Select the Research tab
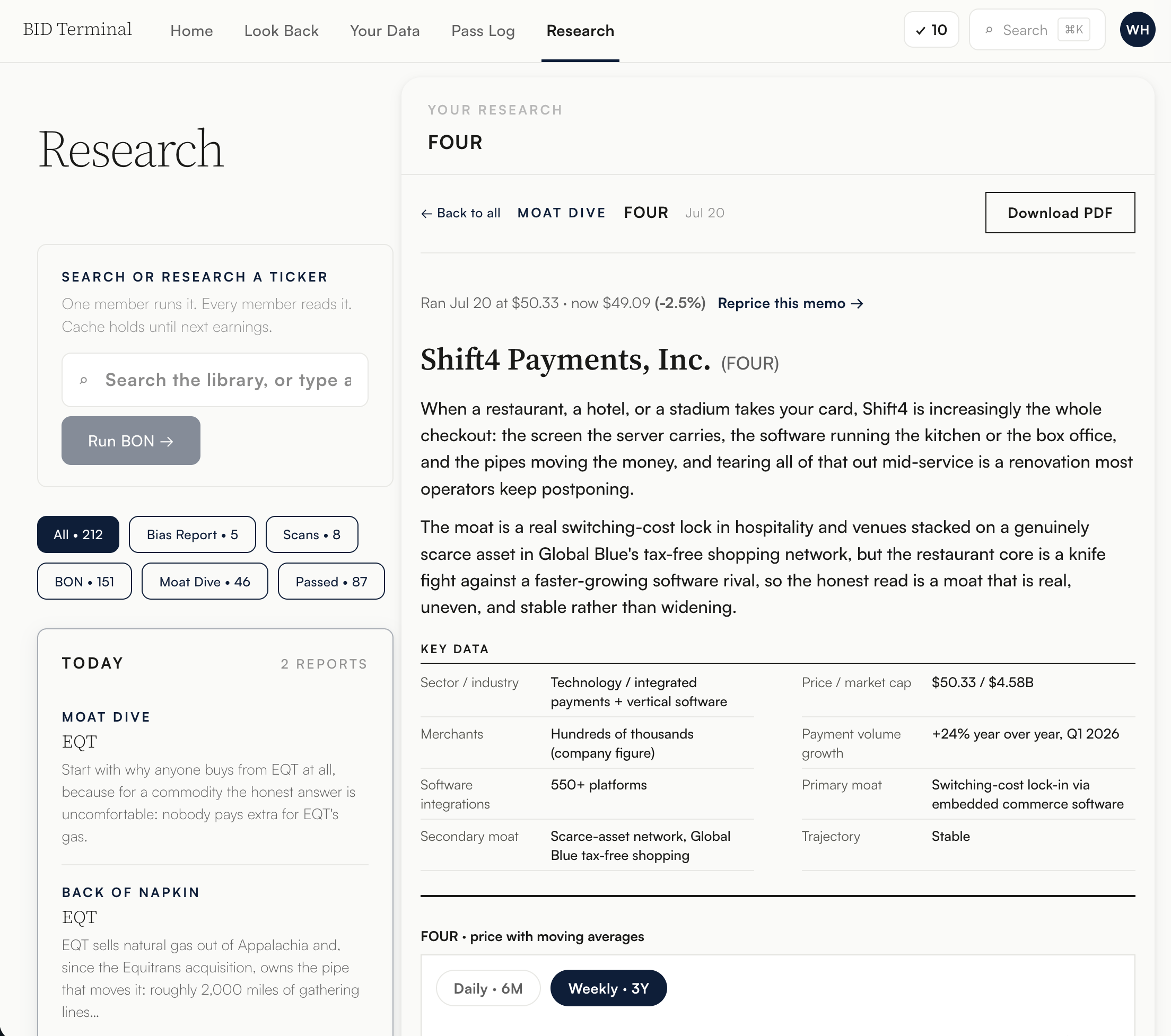The width and height of the screenshot is (1171, 1036). click(x=580, y=31)
